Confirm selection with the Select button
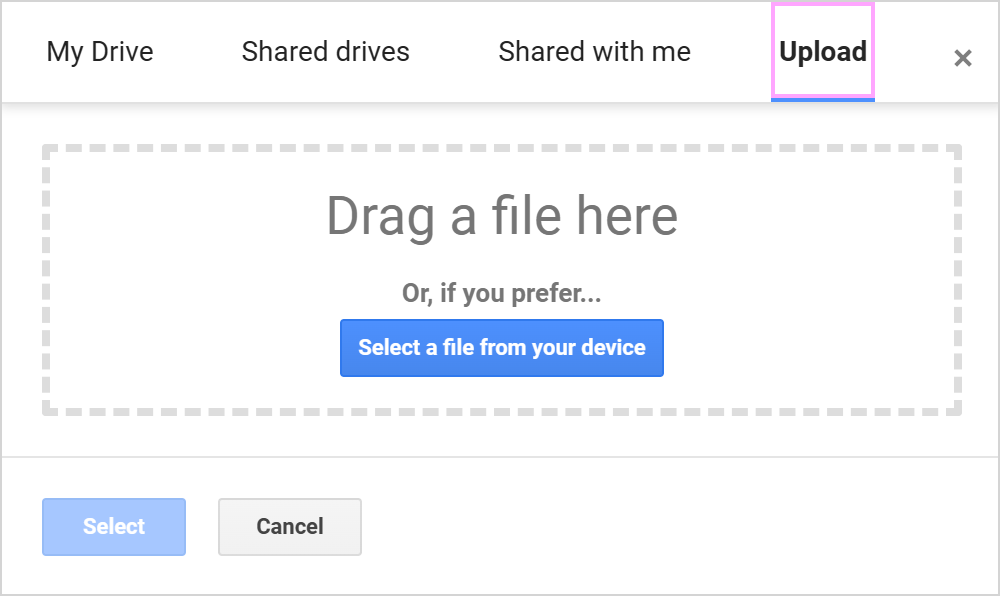Image resolution: width=1000 pixels, height=596 pixels. point(114,527)
